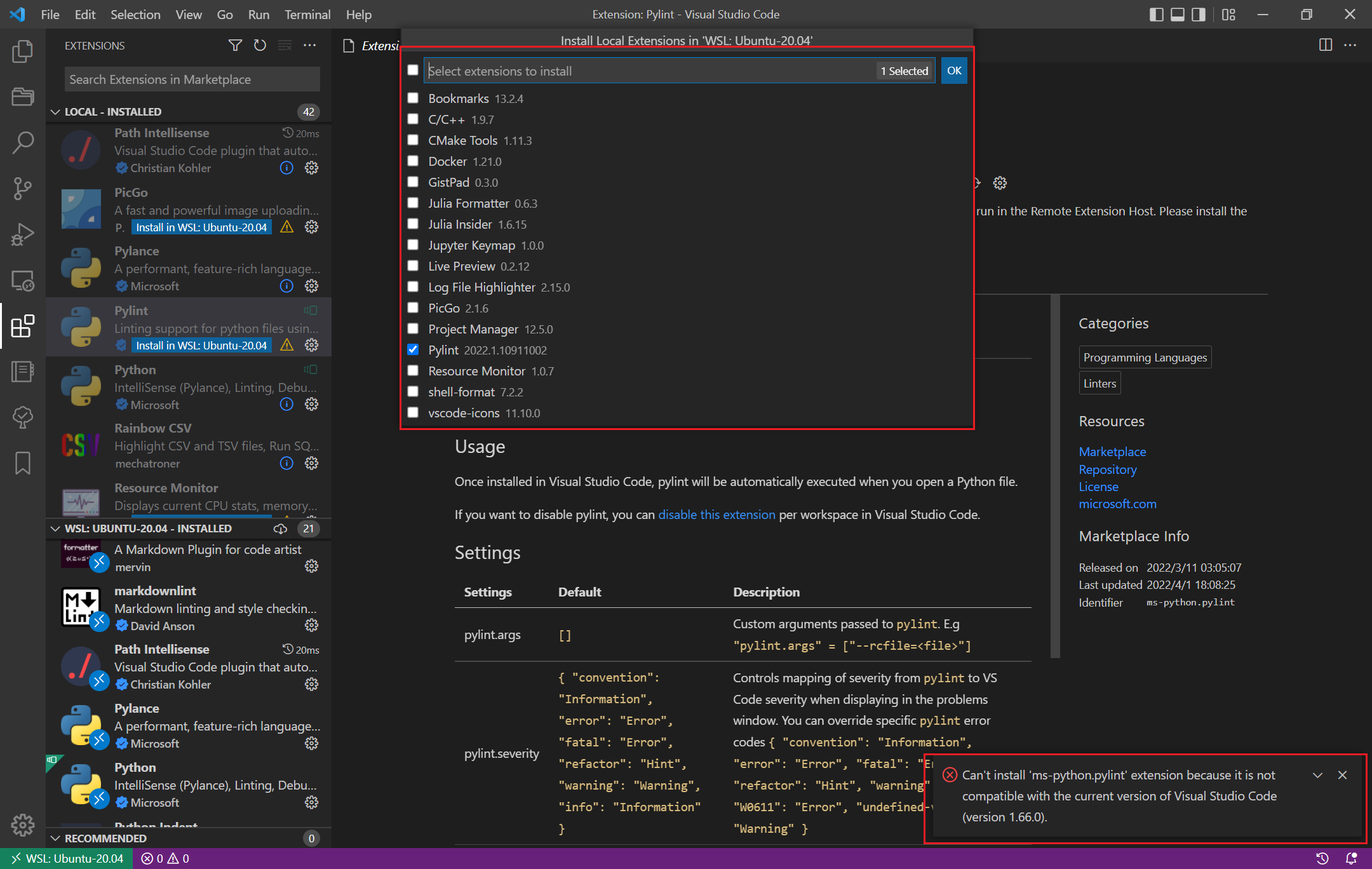Open the Terminal menu
Screen dimensions: 1372x869
(x=307, y=14)
